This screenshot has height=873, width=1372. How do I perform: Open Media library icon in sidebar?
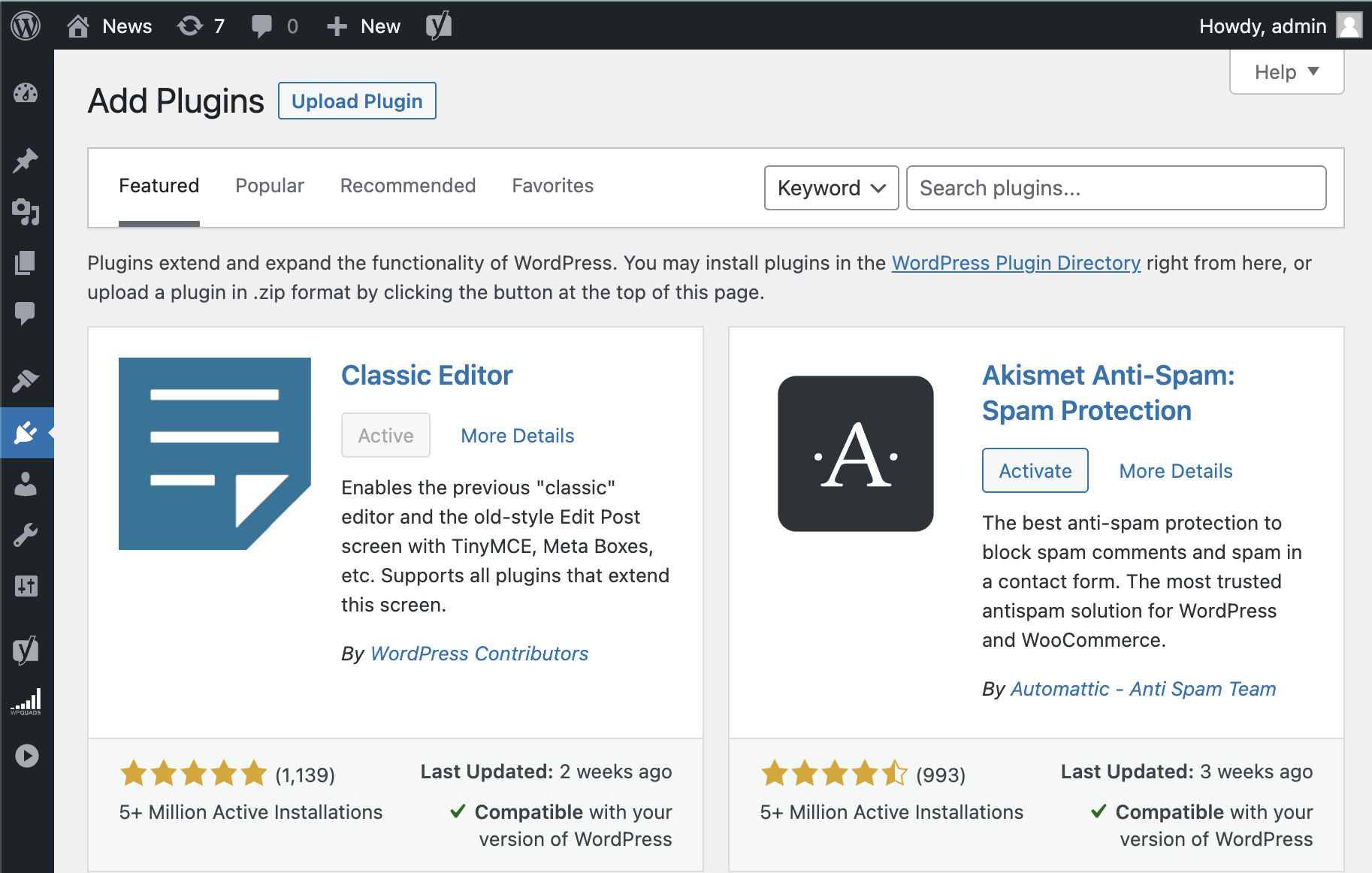[26, 213]
